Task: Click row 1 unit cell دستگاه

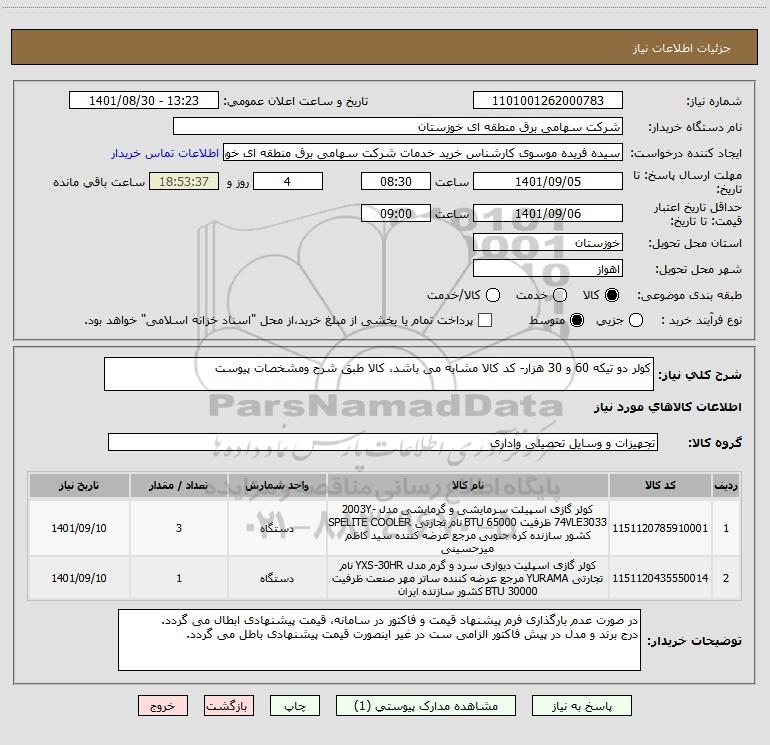Action: click(x=277, y=528)
